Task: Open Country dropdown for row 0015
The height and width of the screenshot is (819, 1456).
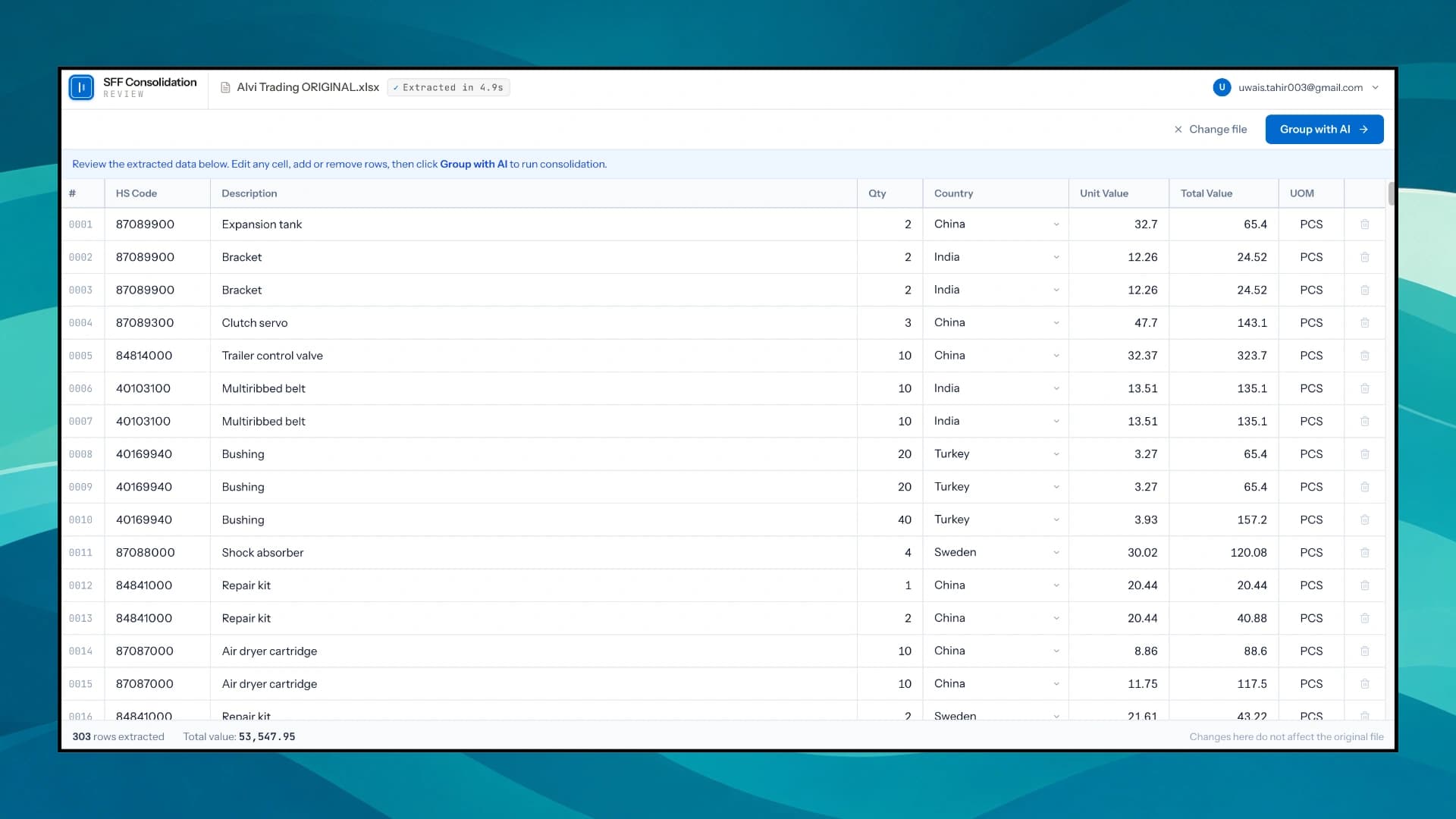Action: tap(996, 684)
